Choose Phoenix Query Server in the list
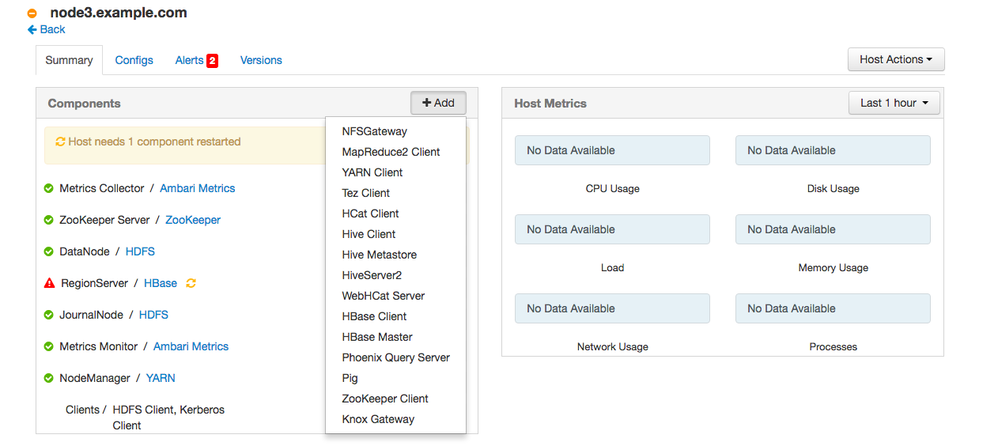This screenshot has height=446, width=998. (396, 357)
